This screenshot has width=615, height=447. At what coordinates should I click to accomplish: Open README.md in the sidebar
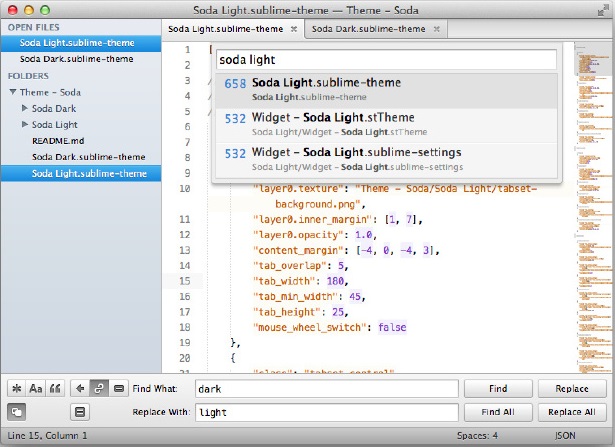(58, 141)
